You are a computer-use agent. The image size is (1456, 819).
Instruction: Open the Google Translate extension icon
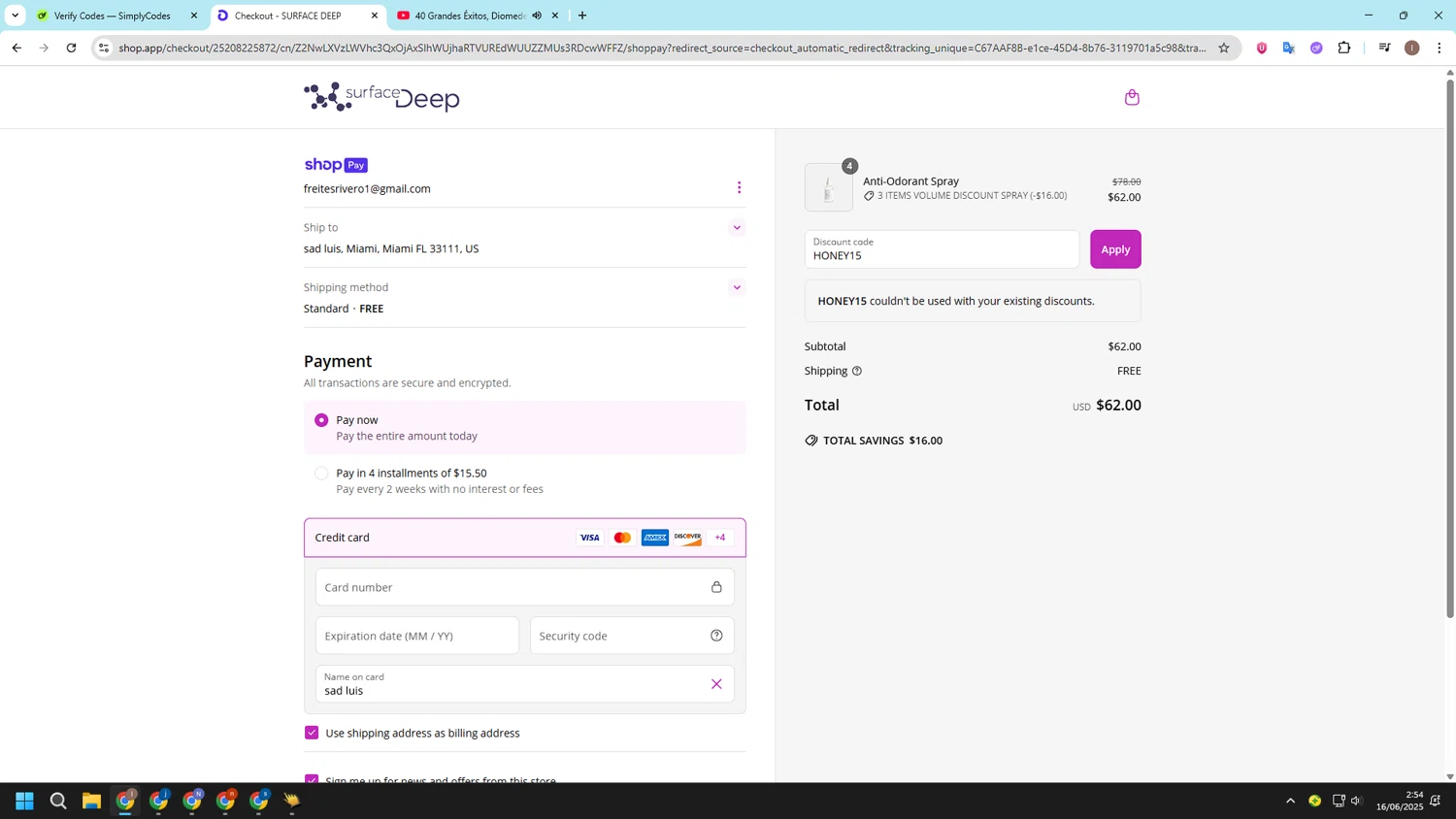click(x=1289, y=48)
